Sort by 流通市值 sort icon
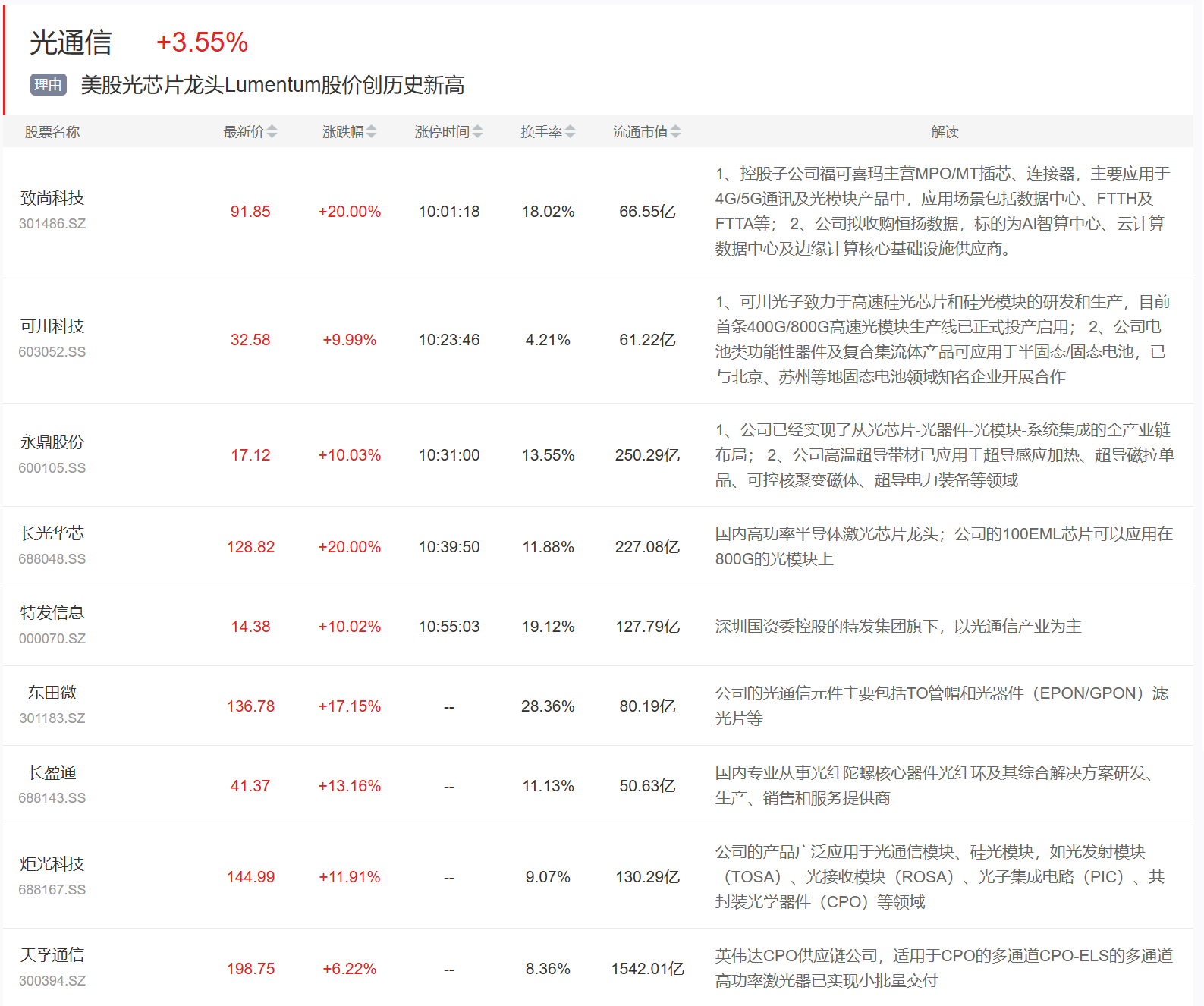1204x1006 pixels. click(675, 132)
